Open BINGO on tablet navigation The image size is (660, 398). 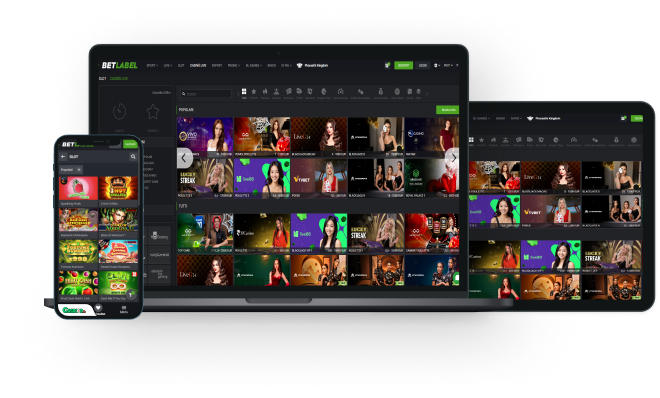coord(500,119)
